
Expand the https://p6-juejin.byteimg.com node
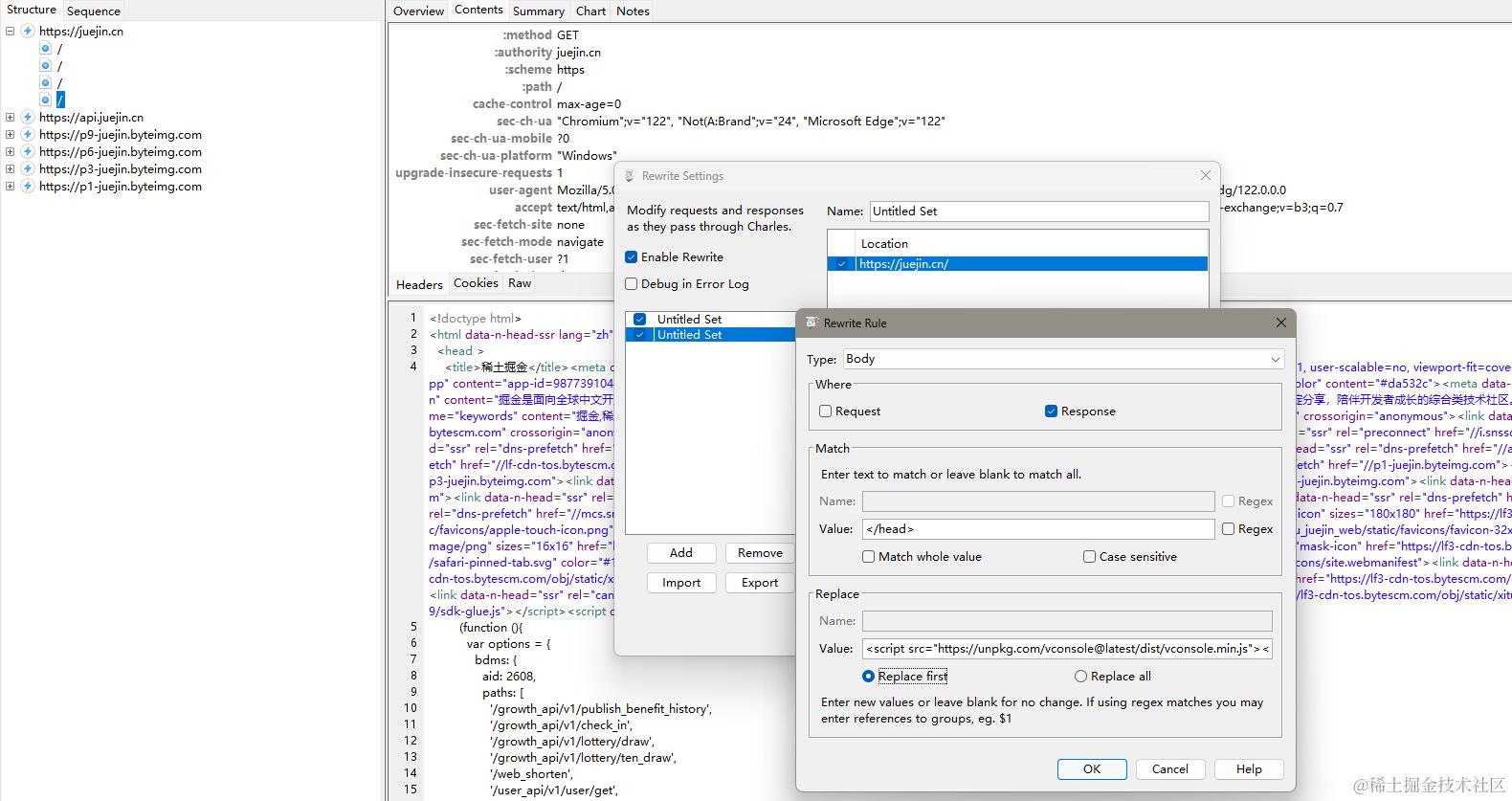click(x=10, y=152)
